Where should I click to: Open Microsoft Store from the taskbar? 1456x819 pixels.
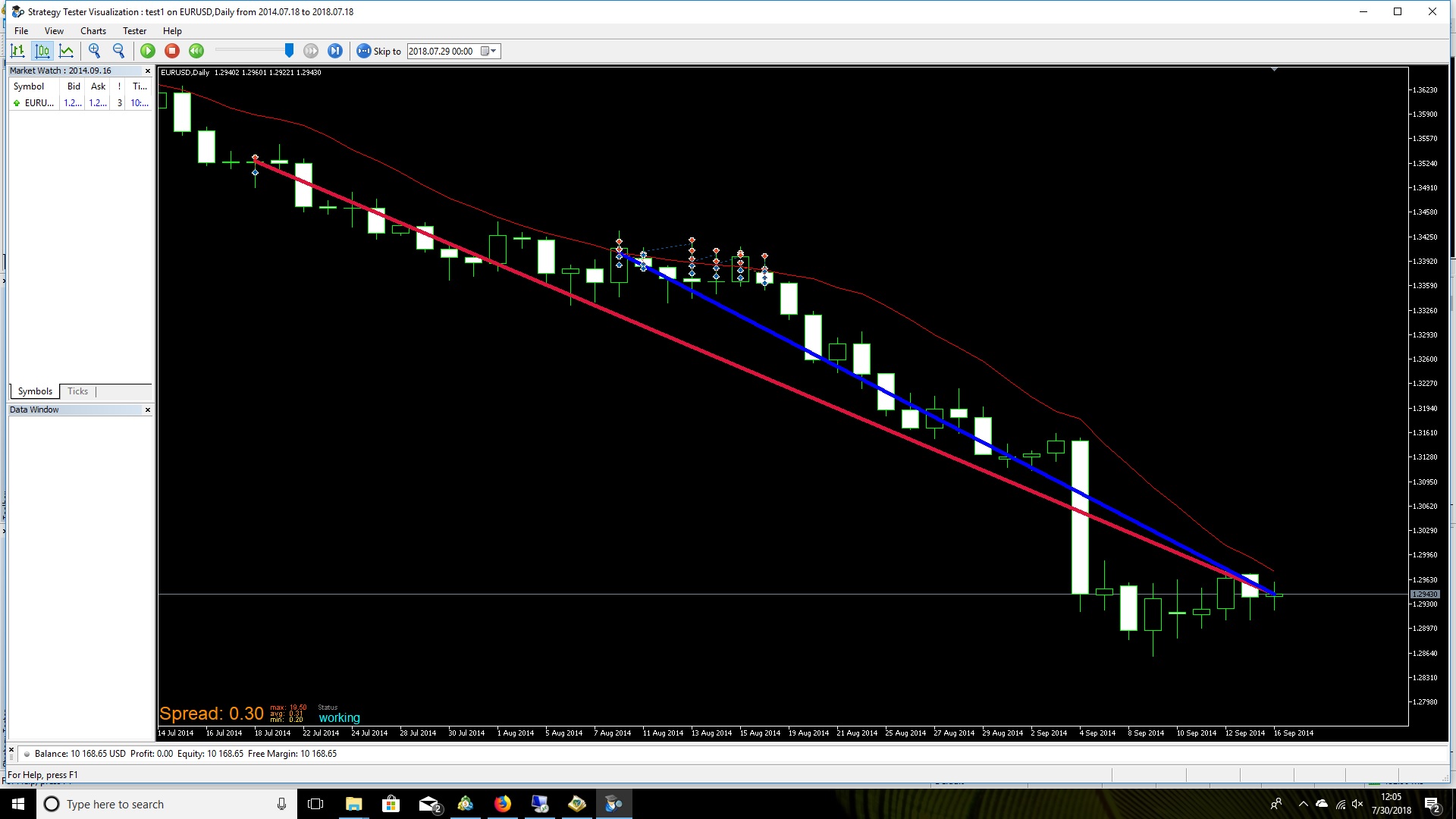click(x=391, y=804)
